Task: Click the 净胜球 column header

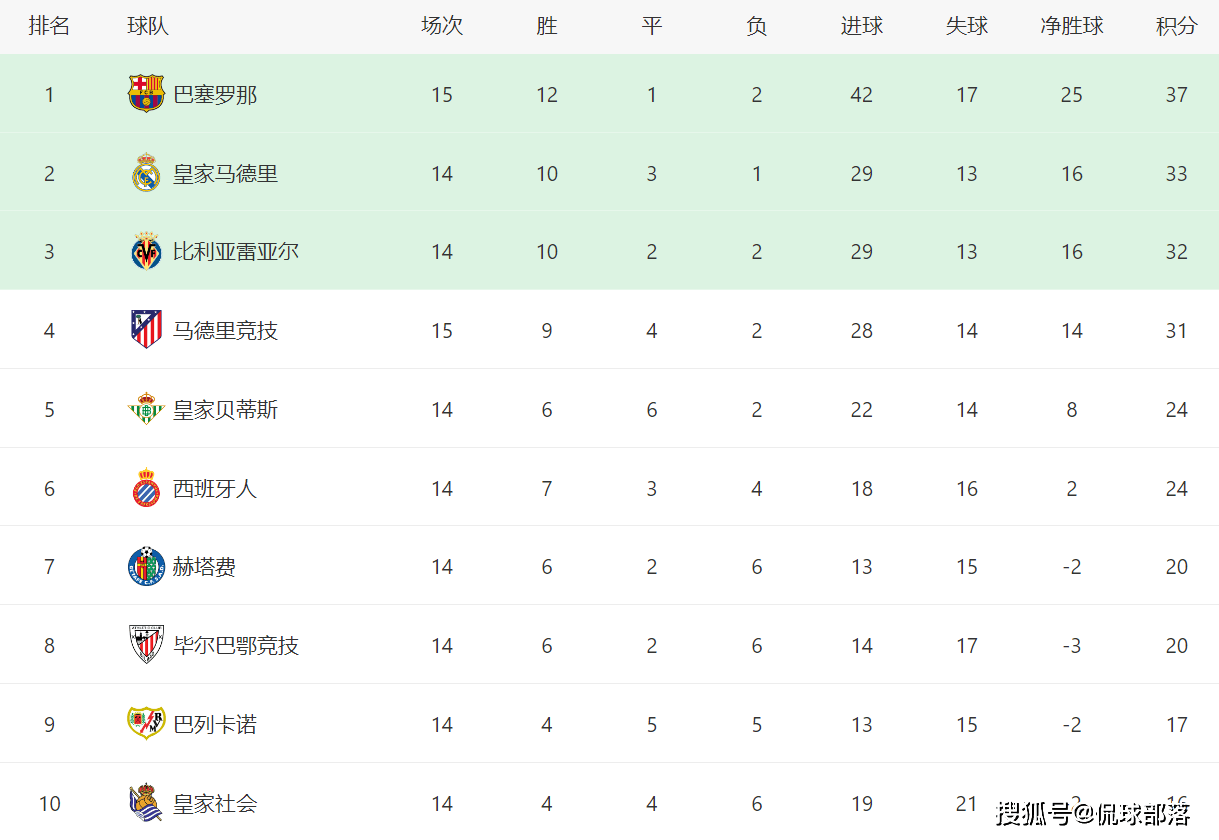Action: [1071, 26]
